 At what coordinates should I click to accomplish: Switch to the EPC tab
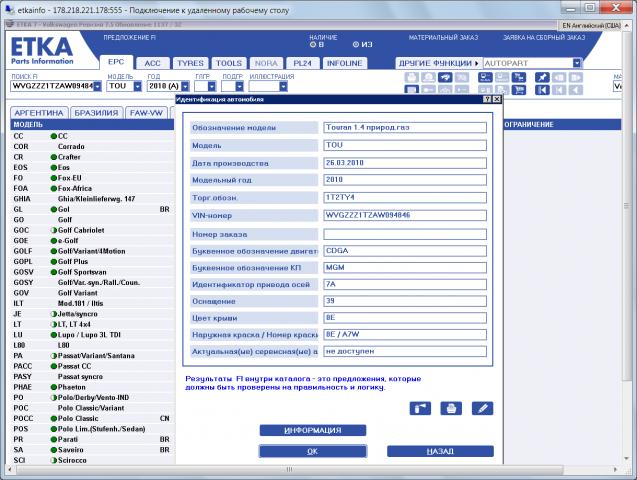click(116, 62)
